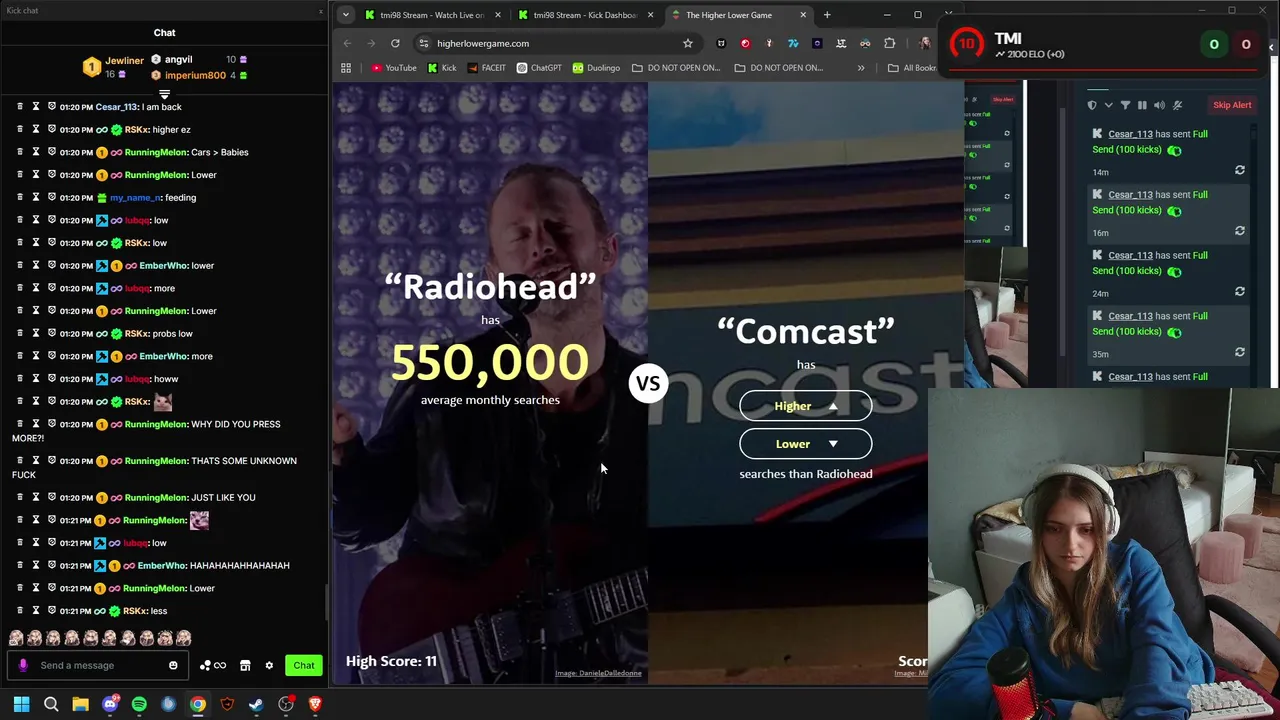Toggle alert sound speaker icon

[1159, 105]
